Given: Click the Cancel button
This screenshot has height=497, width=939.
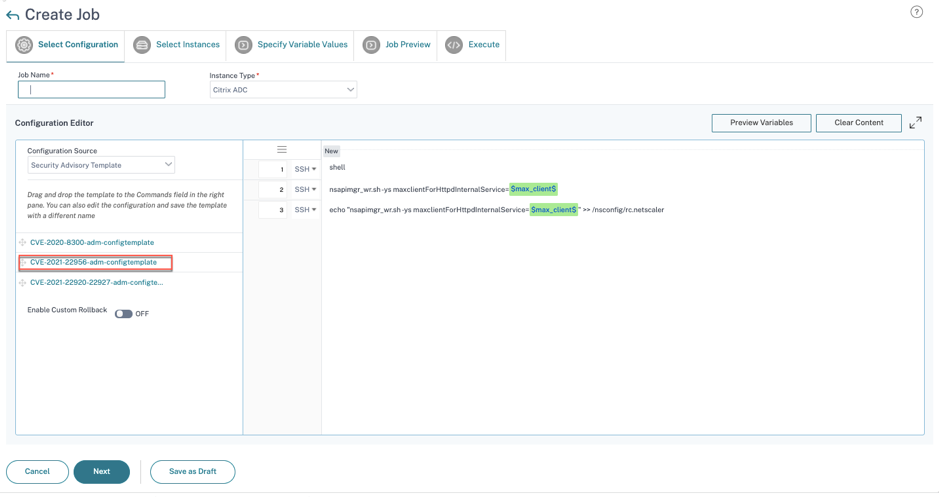Looking at the screenshot, I should click(x=37, y=472).
